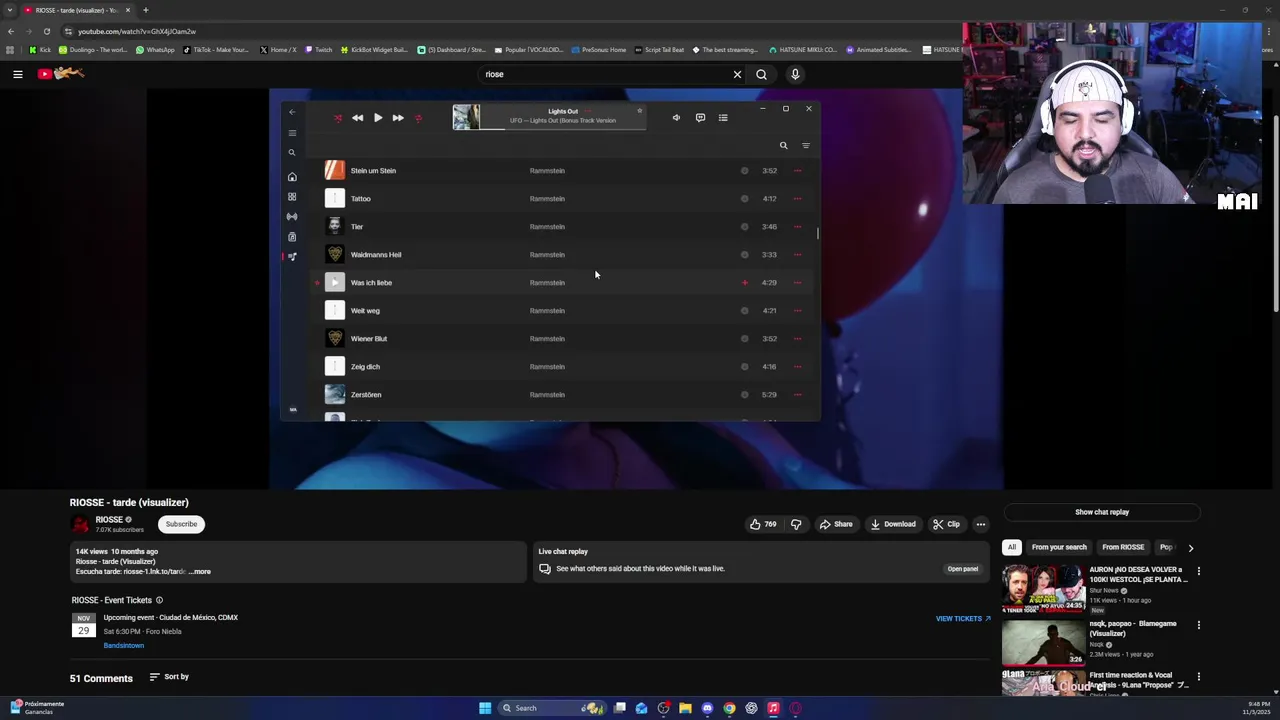Show chat replay above recommendations

click(x=1101, y=512)
